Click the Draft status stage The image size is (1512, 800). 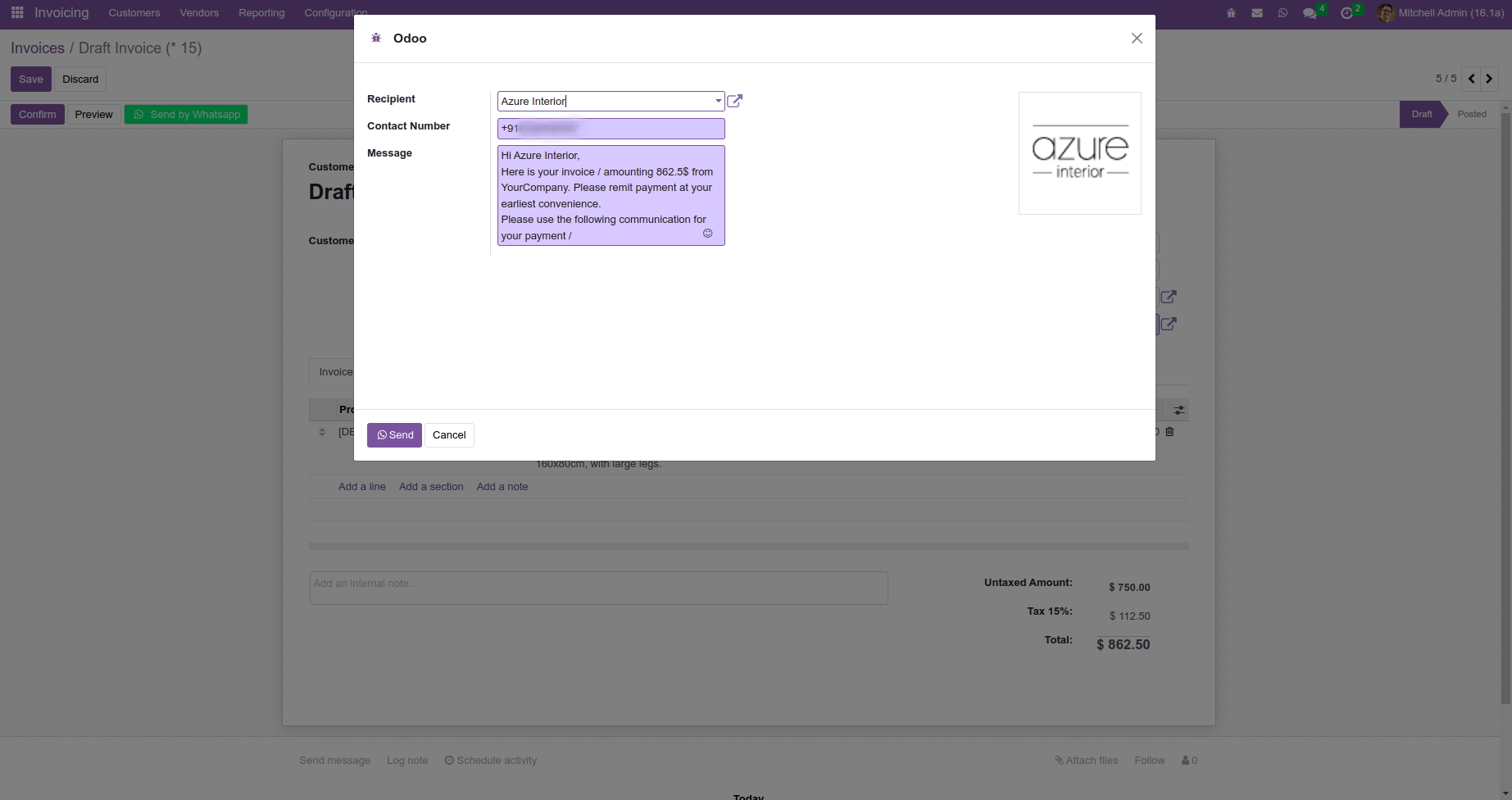click(x=1422, y=114)
